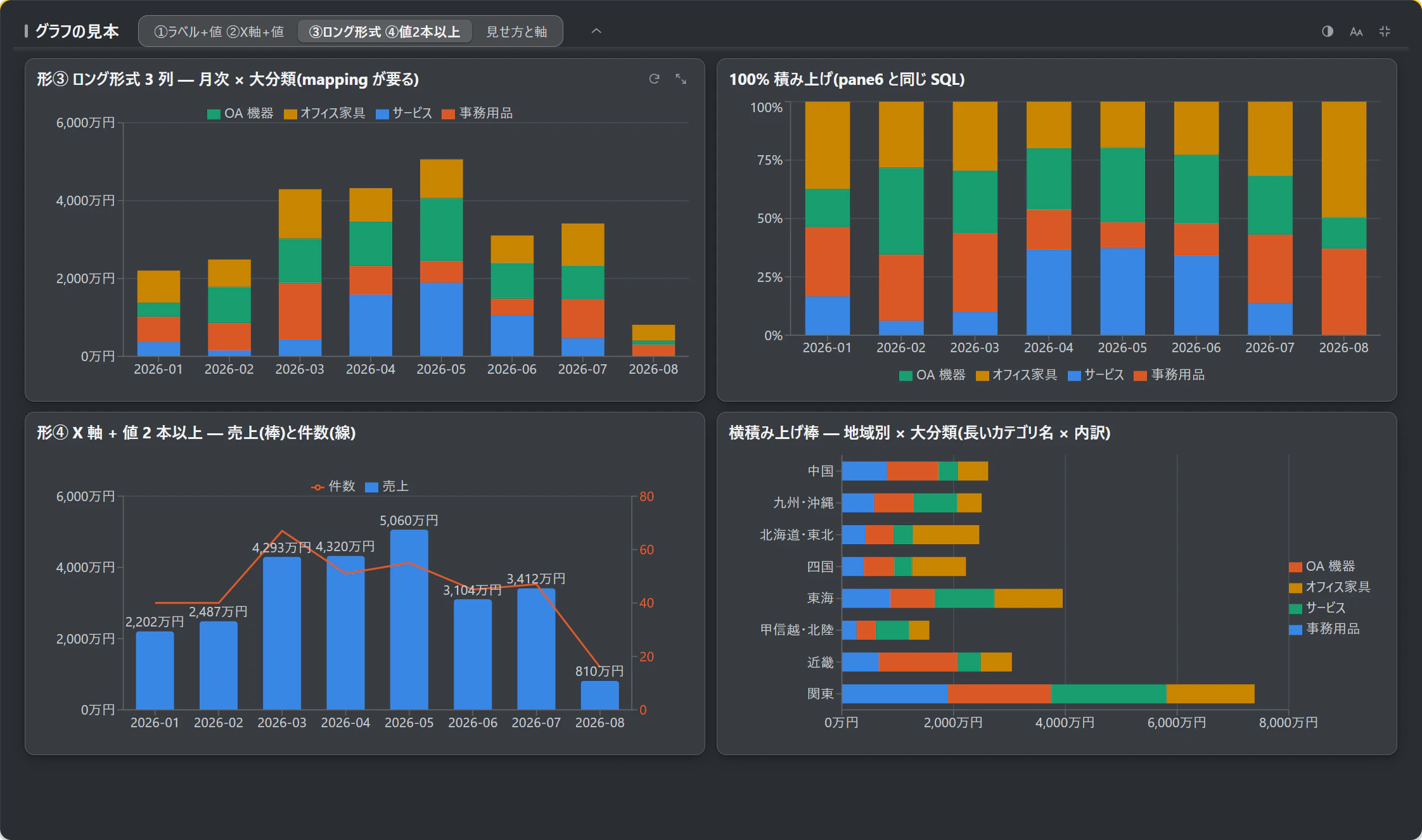
Task: Click the red segment of the 近畿 bar
Action: 918,662
